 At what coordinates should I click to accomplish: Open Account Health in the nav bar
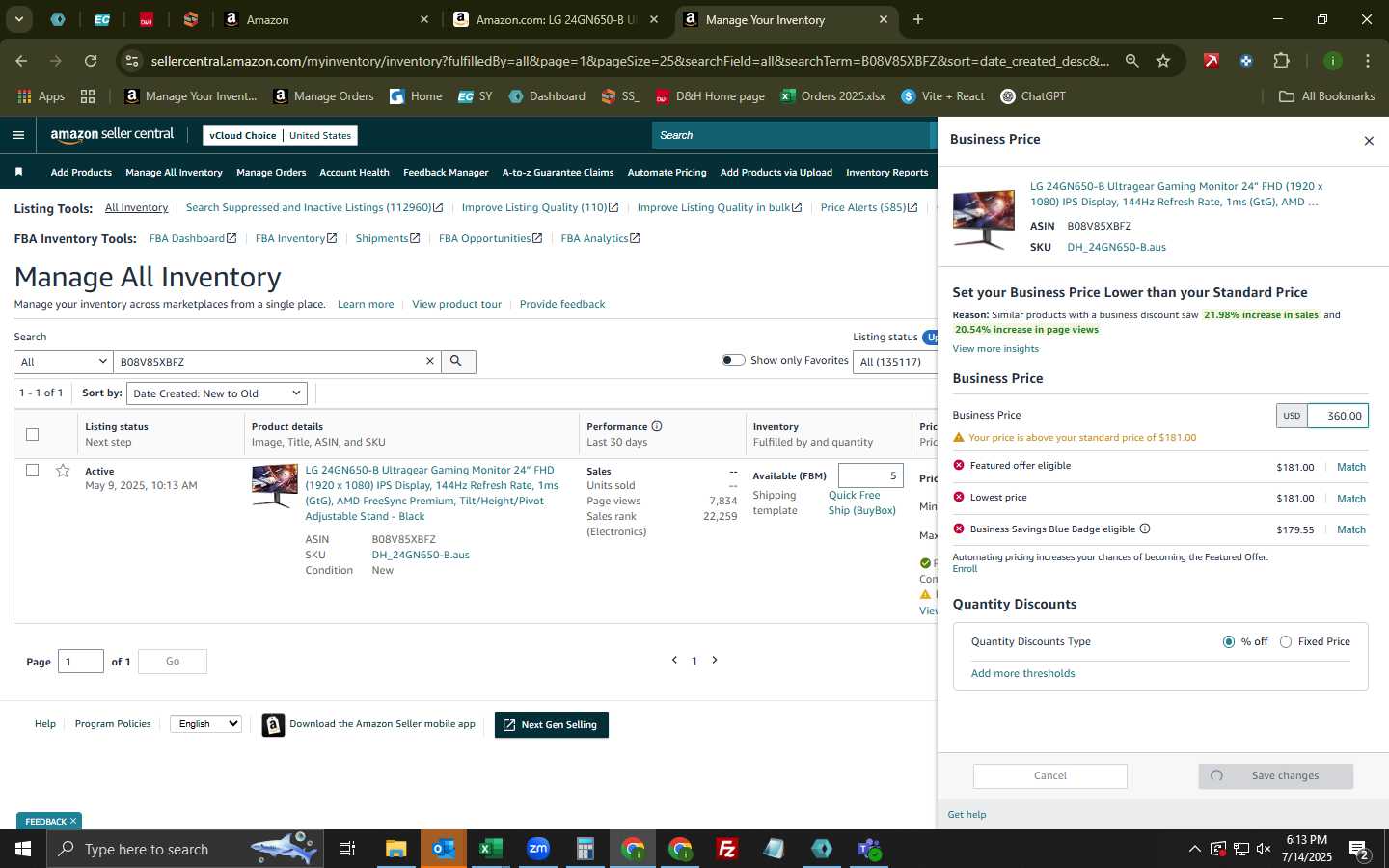pyautogui.click(x=354, y=172)
